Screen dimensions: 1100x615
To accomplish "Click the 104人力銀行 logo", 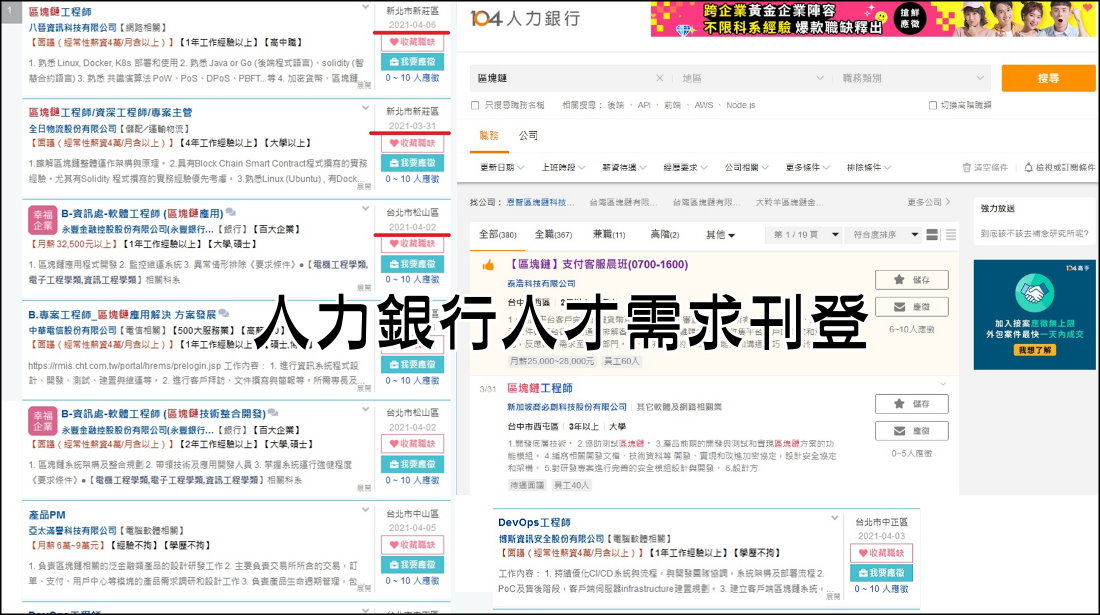I will (x=525, y=18).
